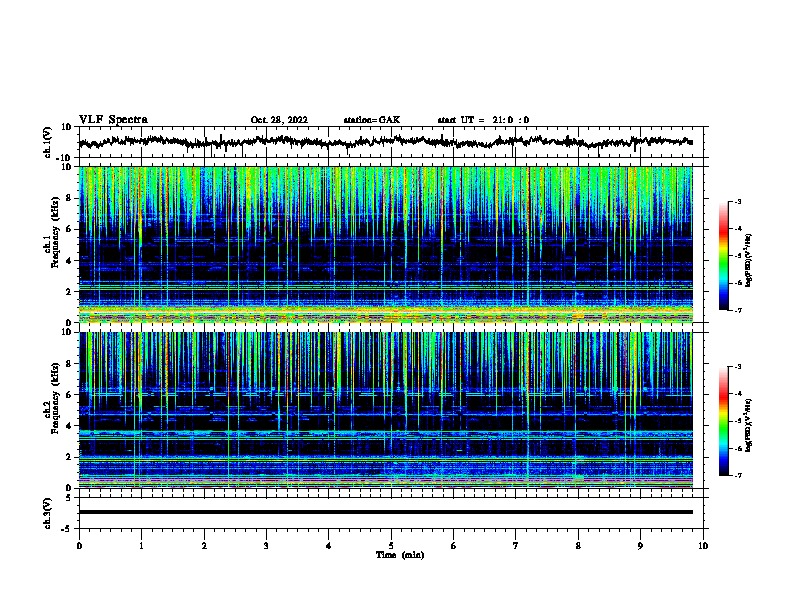Click the "-7" label on ch.1 color bar
792x612 pixels.
pos(738,310)
